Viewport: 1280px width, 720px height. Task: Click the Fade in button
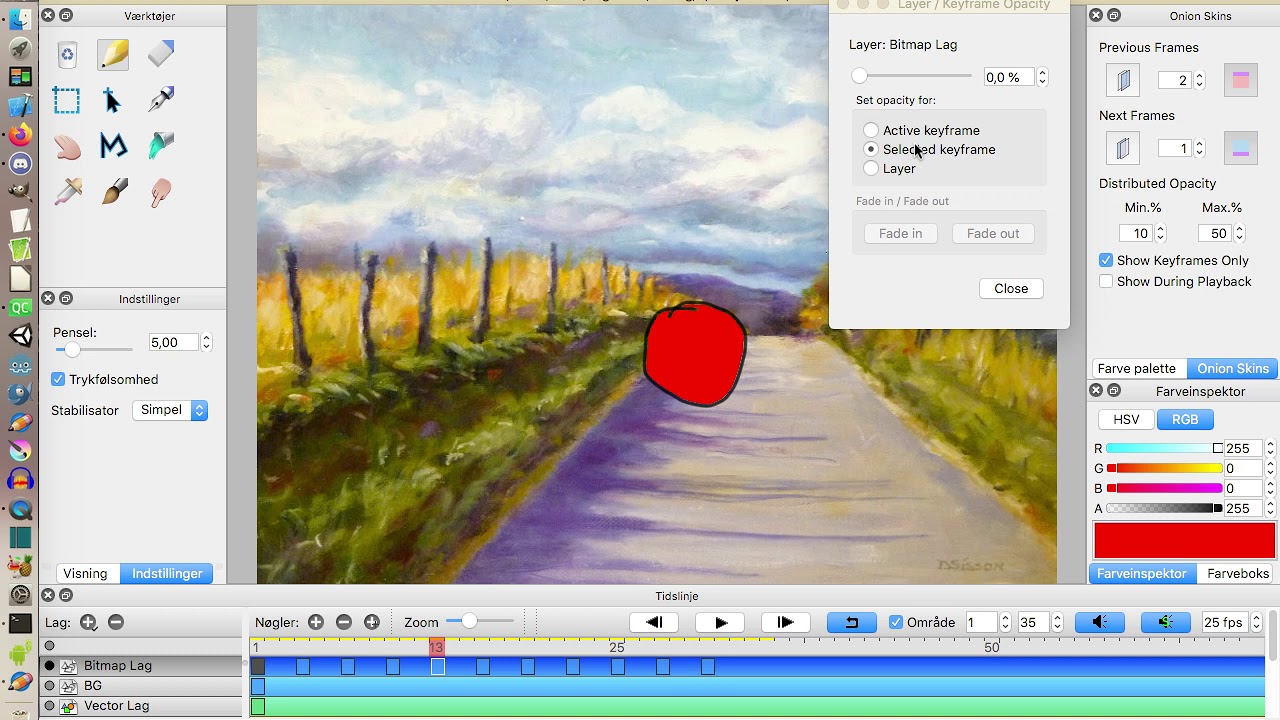pos(901,233)
